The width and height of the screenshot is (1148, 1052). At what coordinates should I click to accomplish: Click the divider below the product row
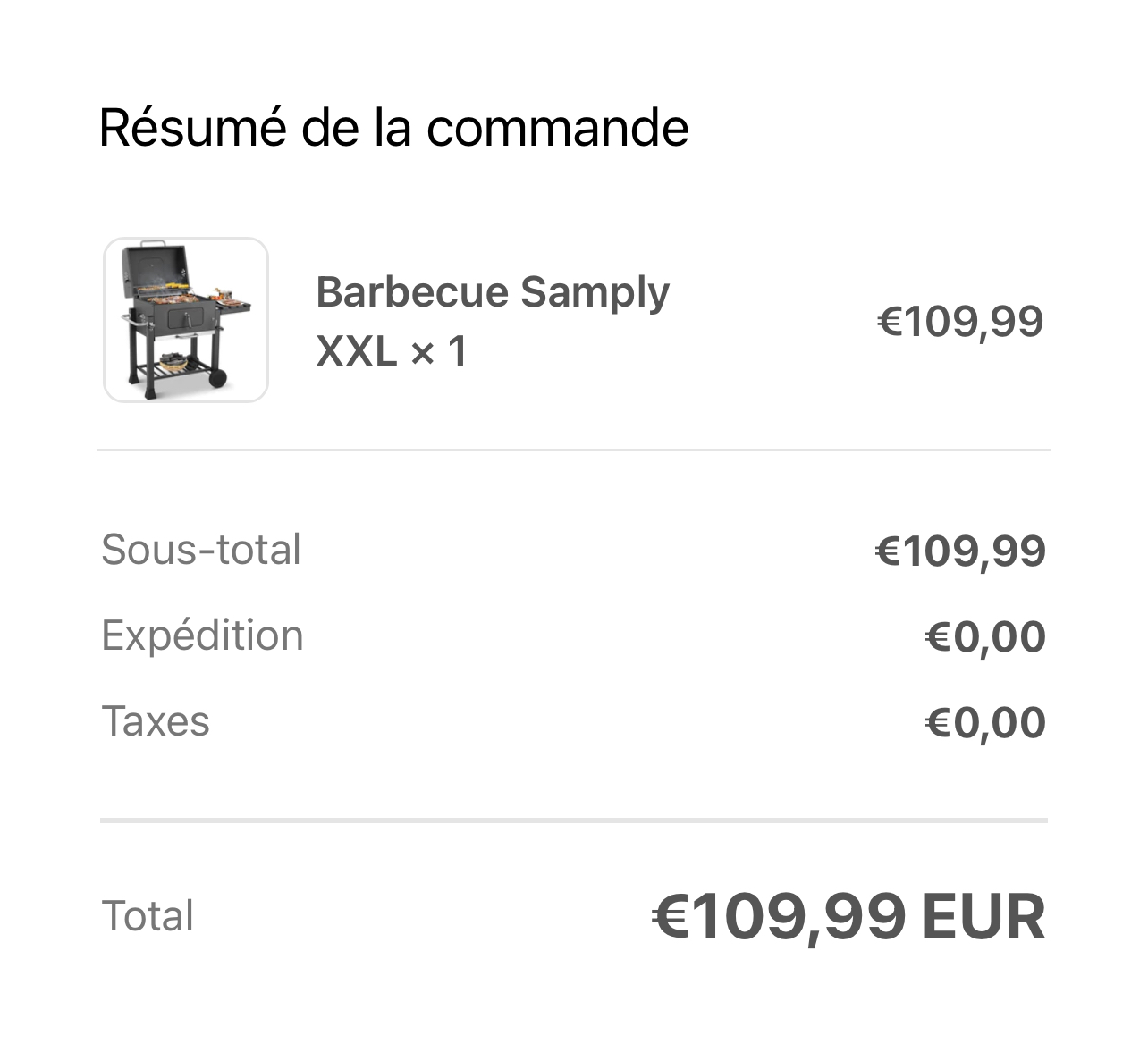pyautogui.click(x=573, y=450)
